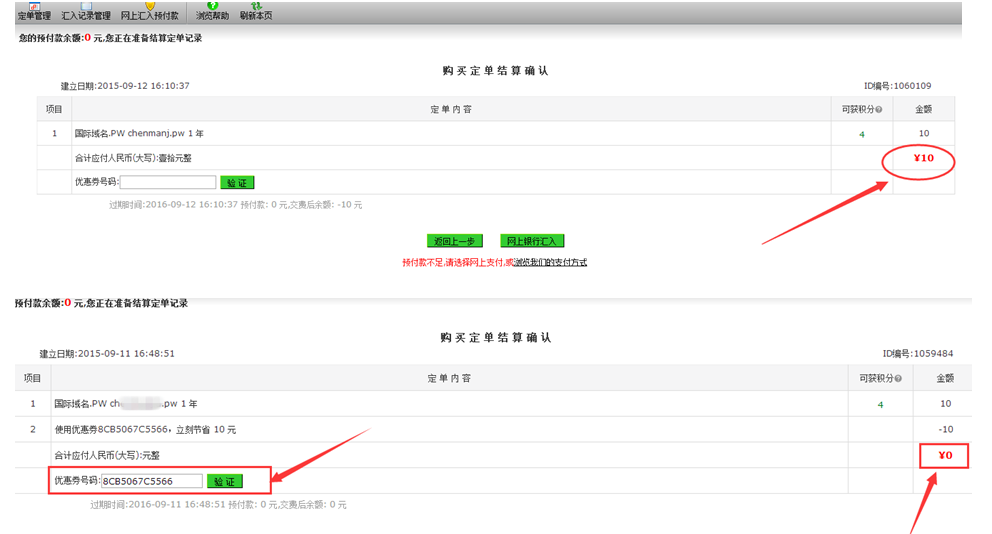The width and height of the screenshot is (992, 534).
Task: Open the 浏览我们的支付方式 link
Action: tap(550, 262)
